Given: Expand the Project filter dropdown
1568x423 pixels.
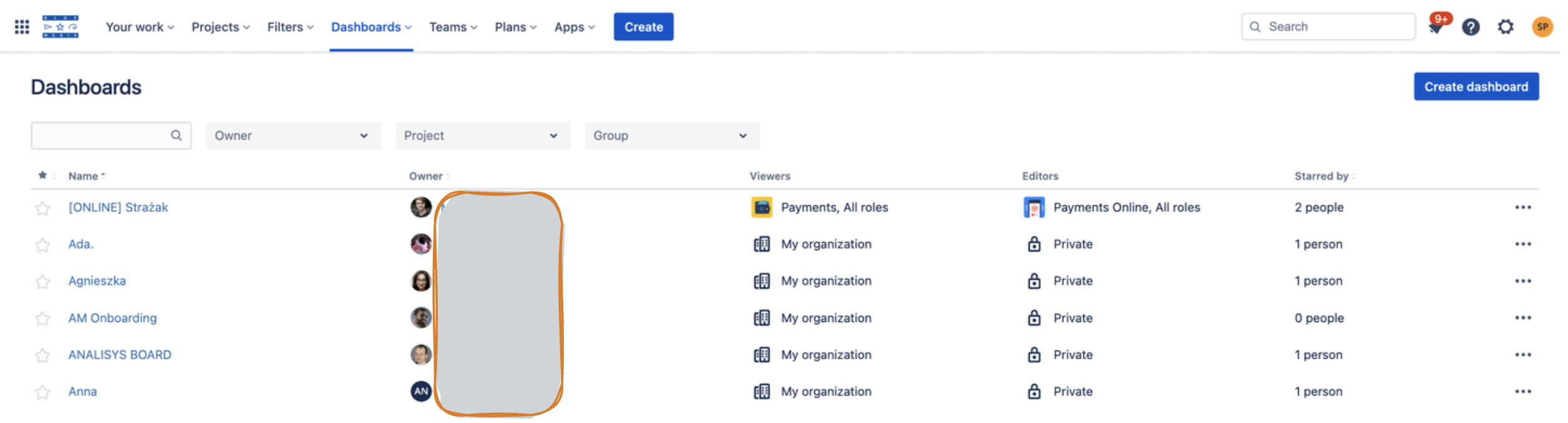Looking at the screenshot, I should (482, 136).
